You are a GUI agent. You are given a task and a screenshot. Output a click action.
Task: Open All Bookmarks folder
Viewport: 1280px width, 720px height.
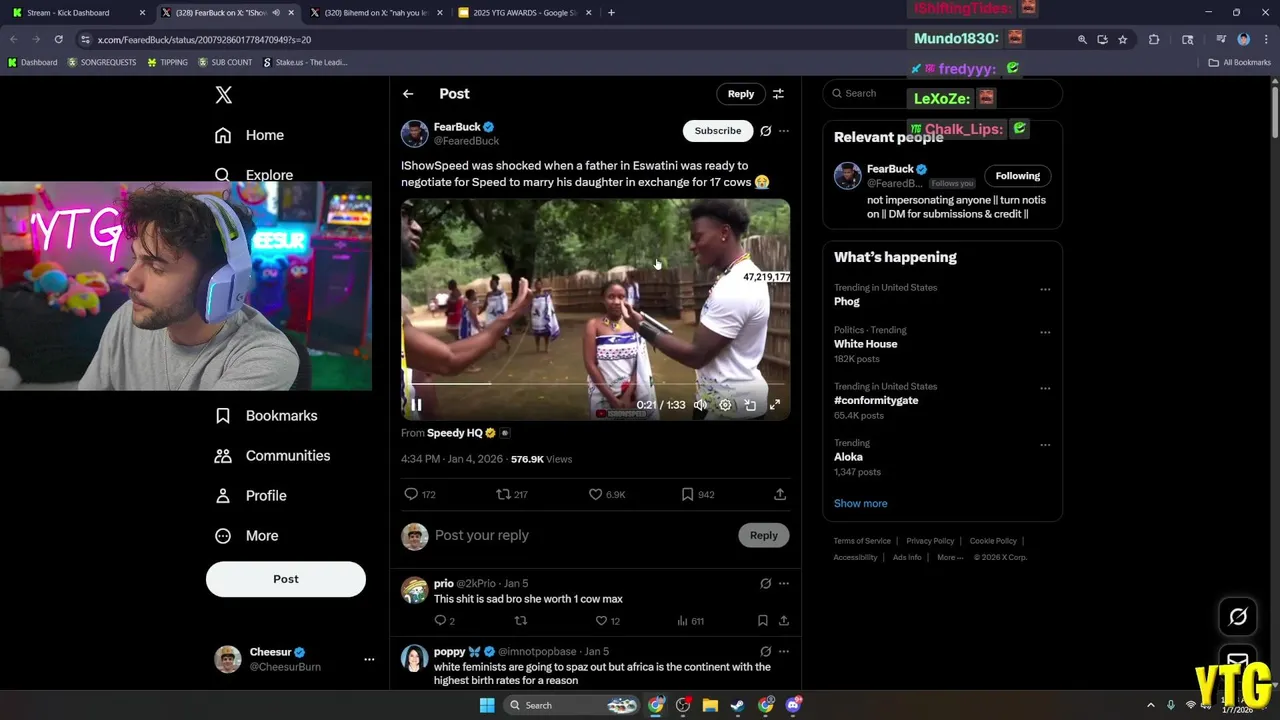pyautogui.click(x=1240, y=62)
